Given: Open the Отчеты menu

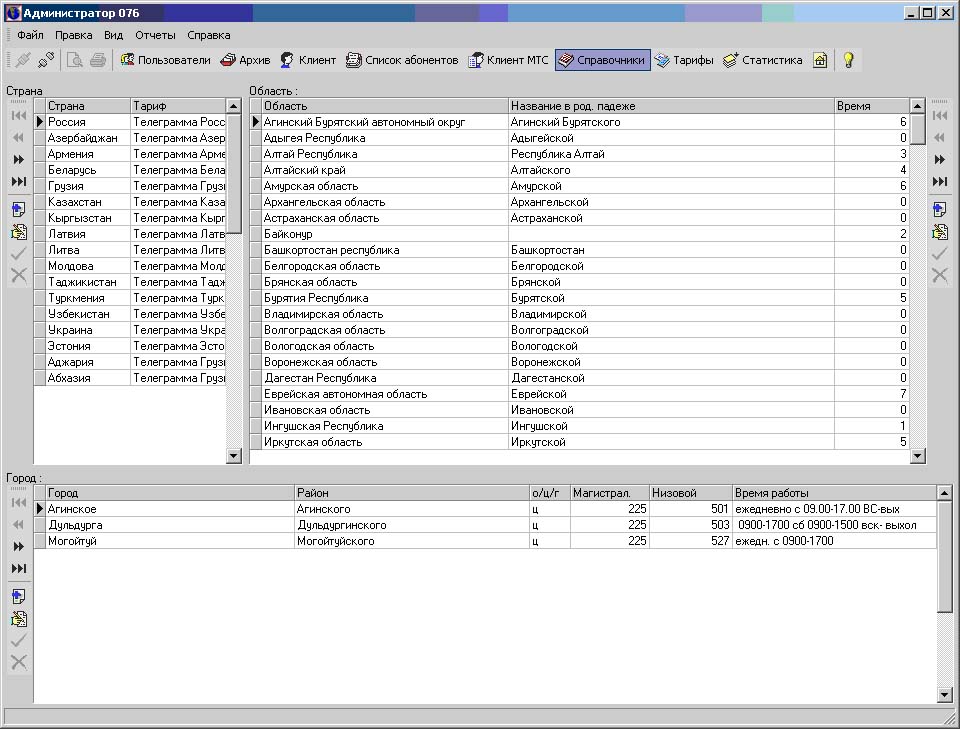Looking at the screenshot, I should click(155, 35).
